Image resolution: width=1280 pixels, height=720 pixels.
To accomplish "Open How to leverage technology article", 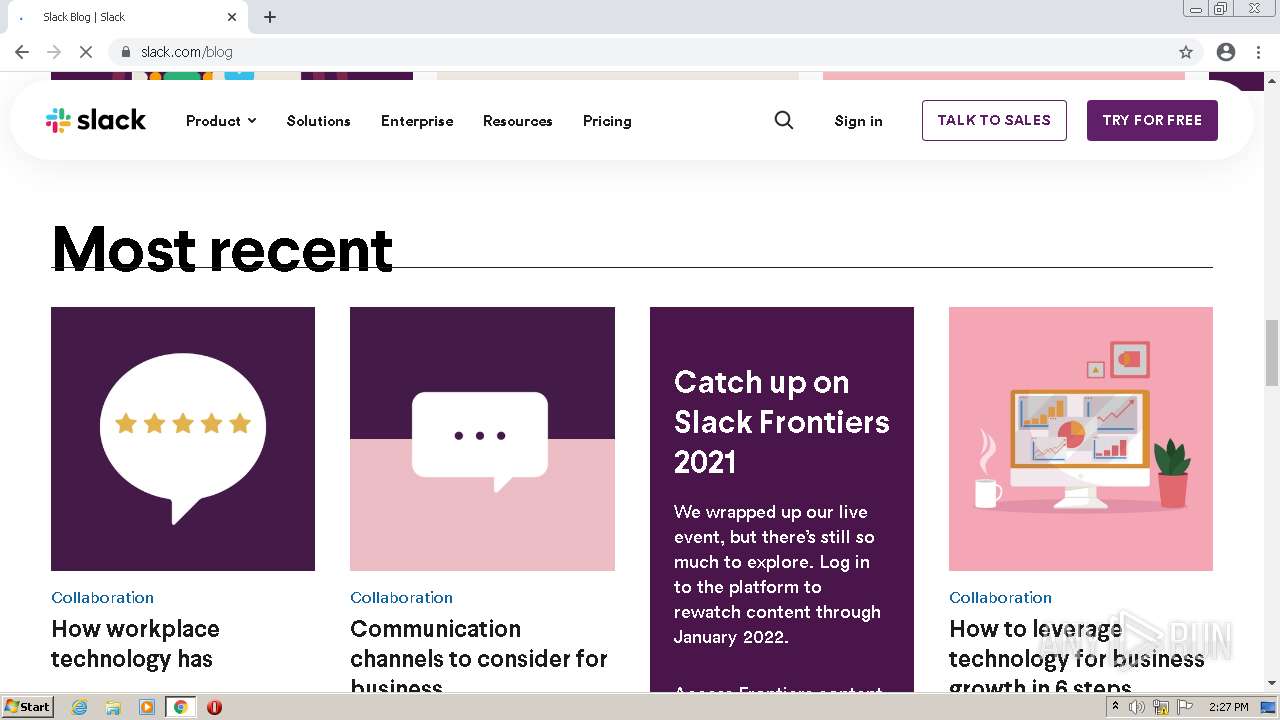I will (x=1077, y=656).
